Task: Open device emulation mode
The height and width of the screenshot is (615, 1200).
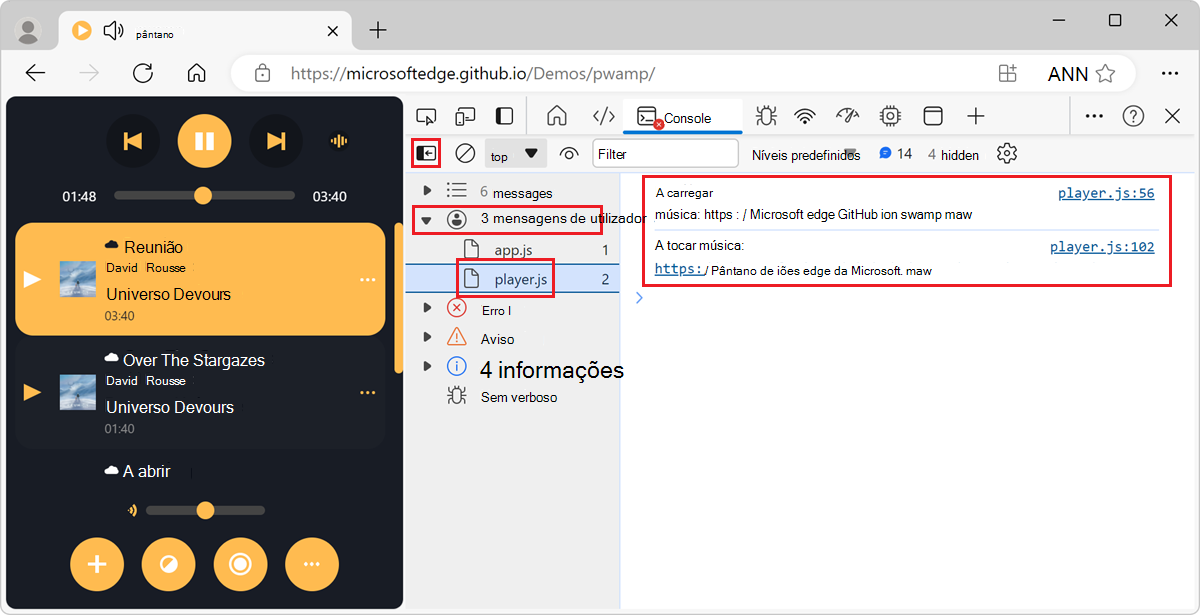Action: tap(466, 115)
